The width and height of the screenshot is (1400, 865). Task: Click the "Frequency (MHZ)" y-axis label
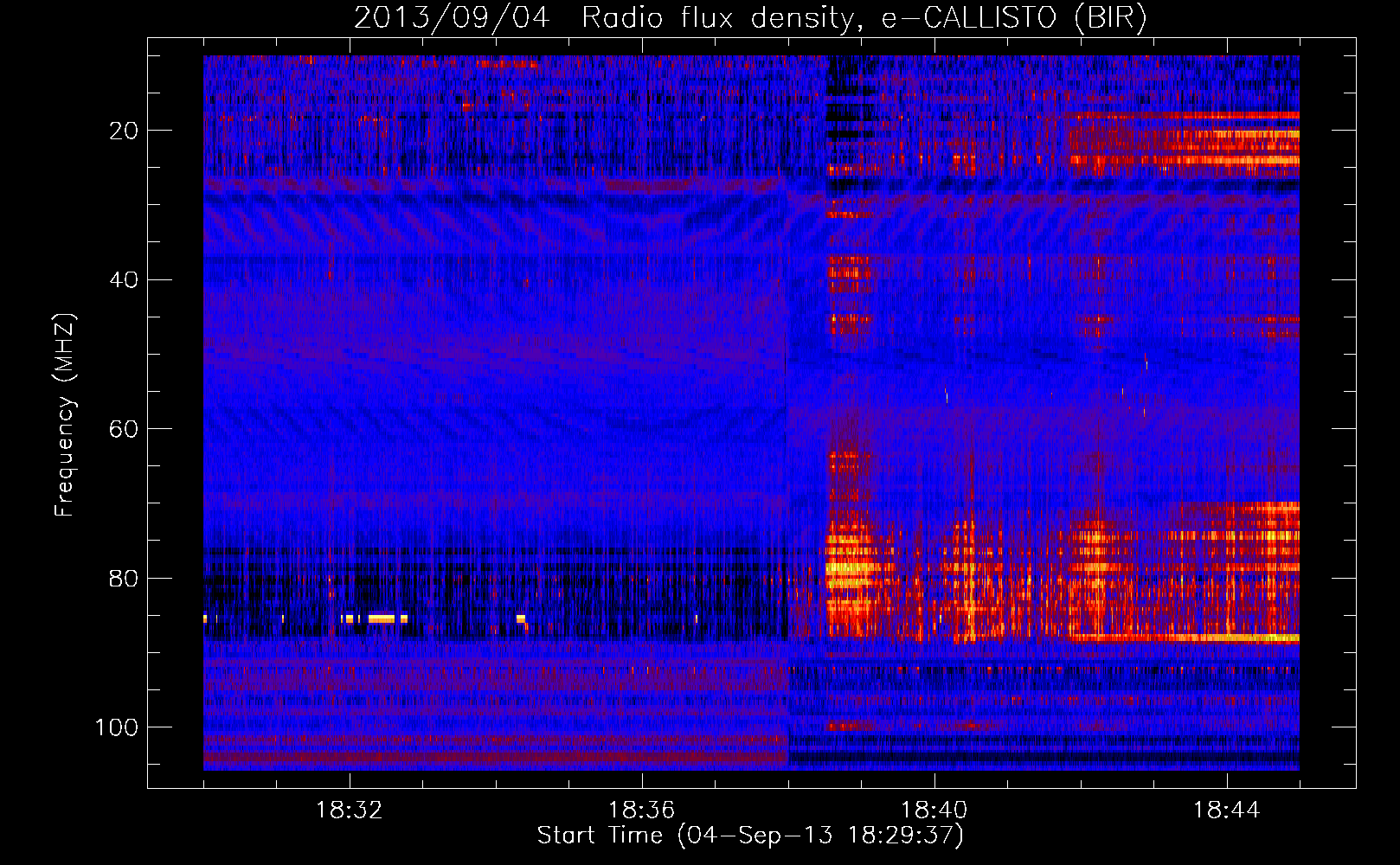click(65, 414)
